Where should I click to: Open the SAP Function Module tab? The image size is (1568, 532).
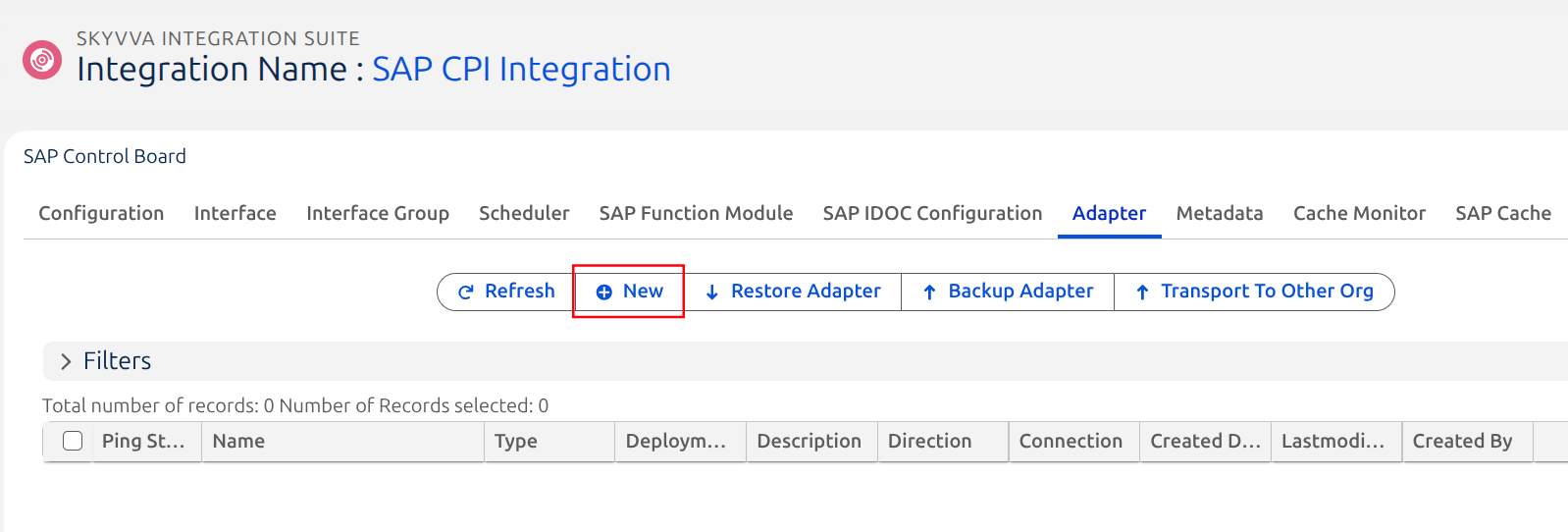coord(696,213)
